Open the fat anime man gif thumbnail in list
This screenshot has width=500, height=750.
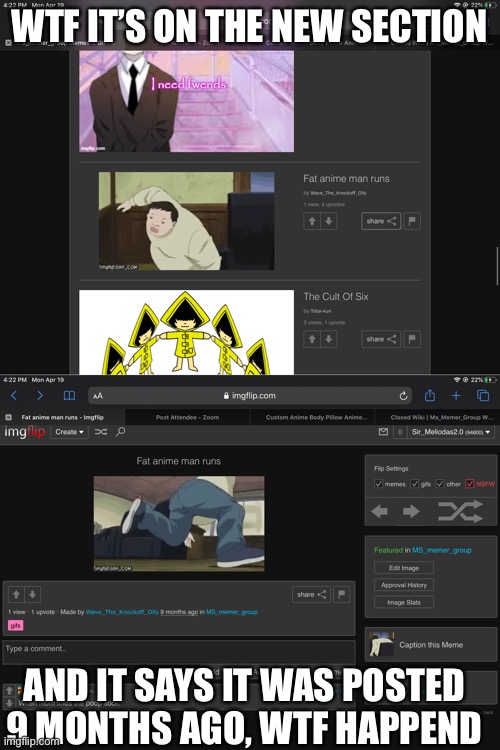tap(187, 221)
